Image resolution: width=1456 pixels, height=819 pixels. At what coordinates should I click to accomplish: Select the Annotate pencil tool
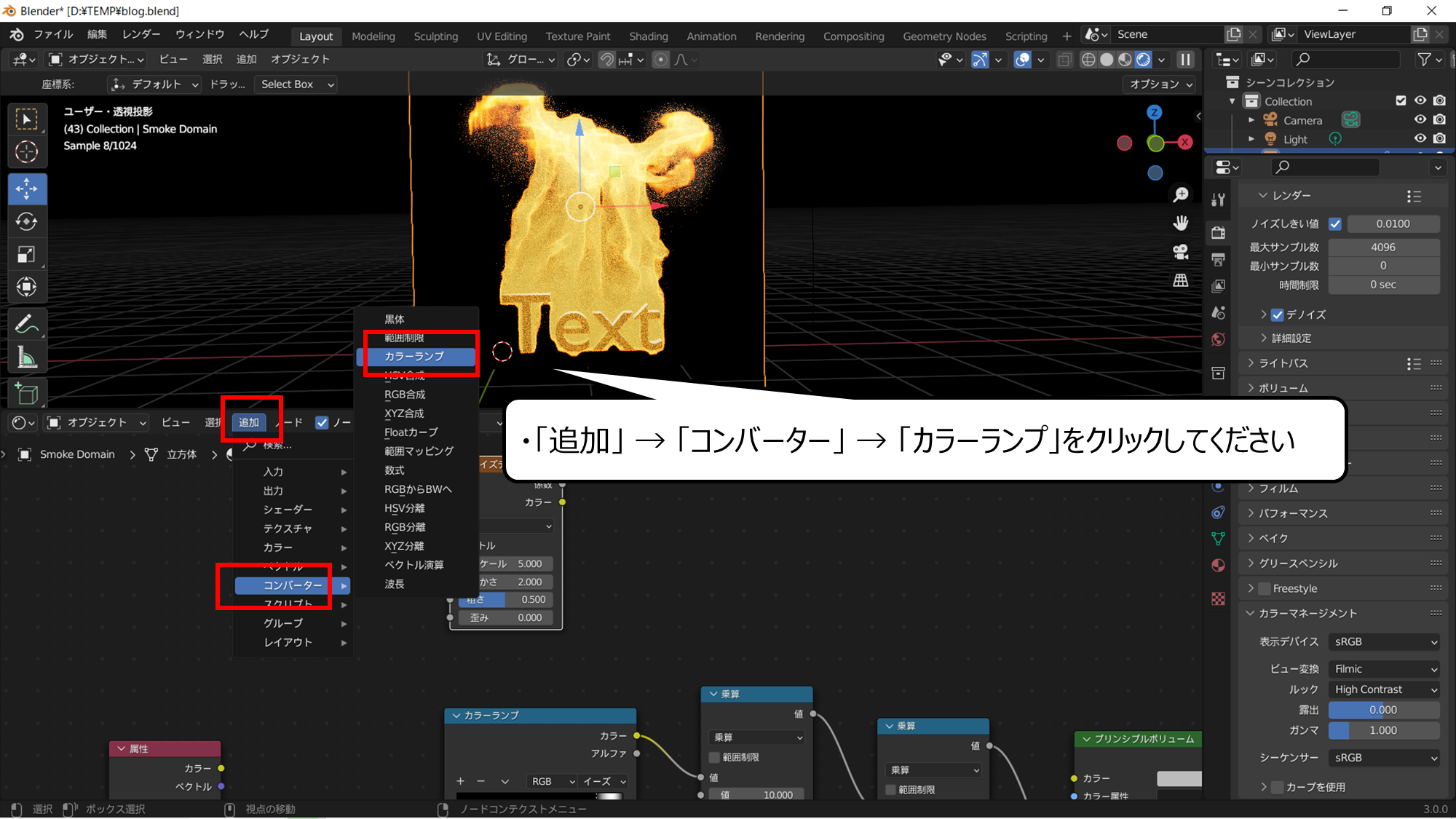(27, 324)
